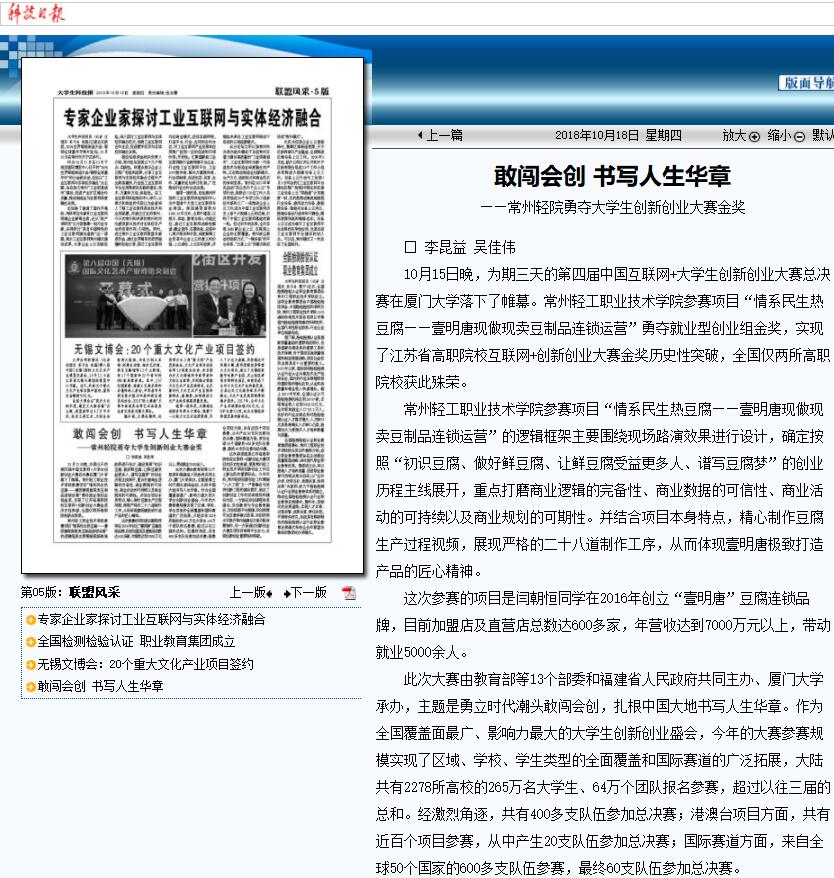This screenshot has height=878, width=834.
Task: Click paragraph starting 10月15日晚
Action: 603,328
